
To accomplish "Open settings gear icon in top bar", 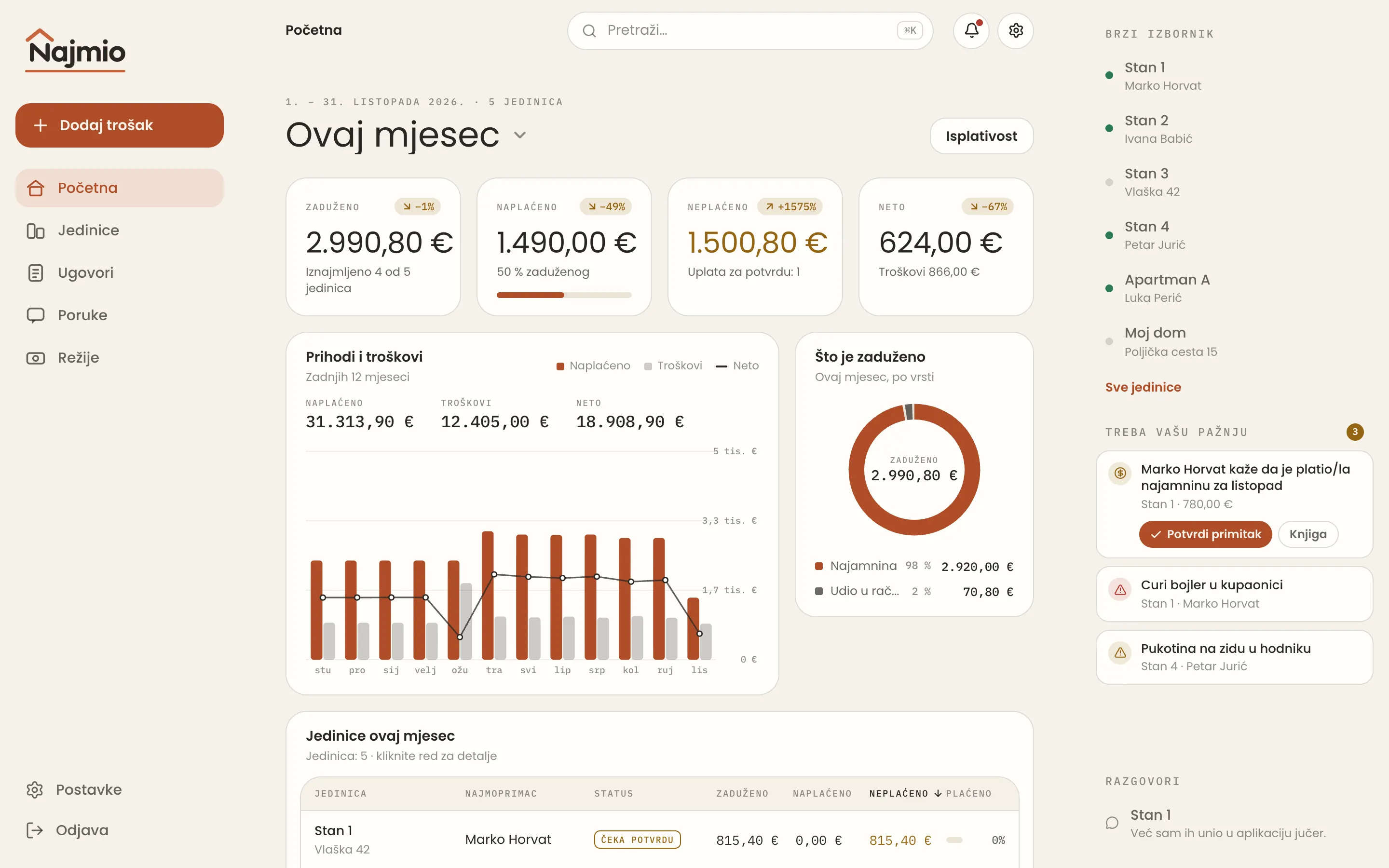I will 1016,30.
